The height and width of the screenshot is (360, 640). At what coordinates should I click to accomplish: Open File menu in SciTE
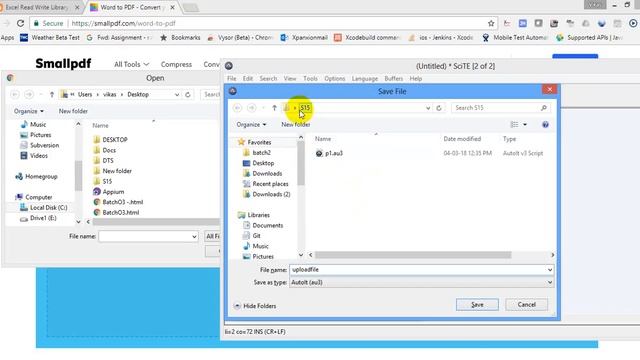(231, 78)
